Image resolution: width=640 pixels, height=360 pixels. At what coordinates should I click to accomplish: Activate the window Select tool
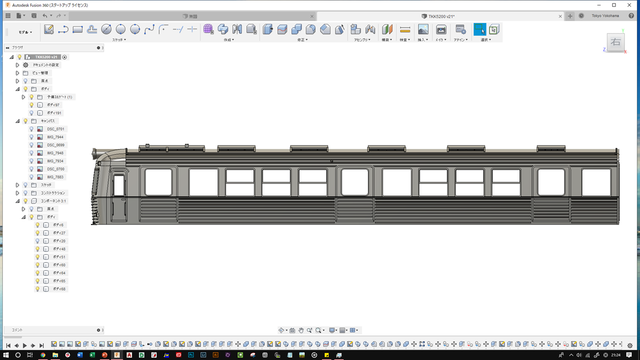click(x=480, y=29)
